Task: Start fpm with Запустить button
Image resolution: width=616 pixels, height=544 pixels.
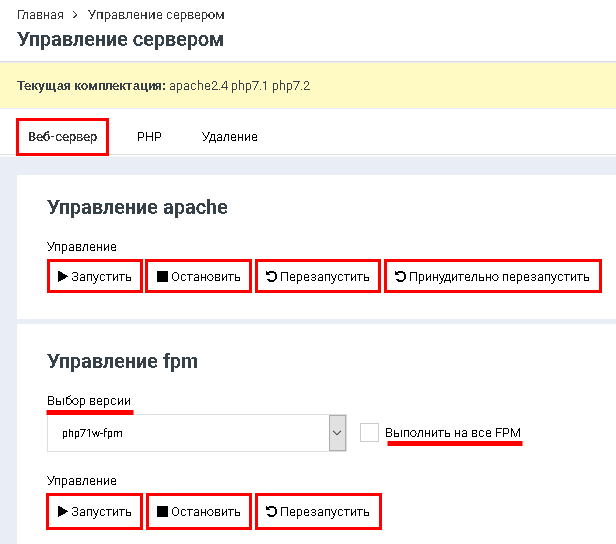Action: 94,512
